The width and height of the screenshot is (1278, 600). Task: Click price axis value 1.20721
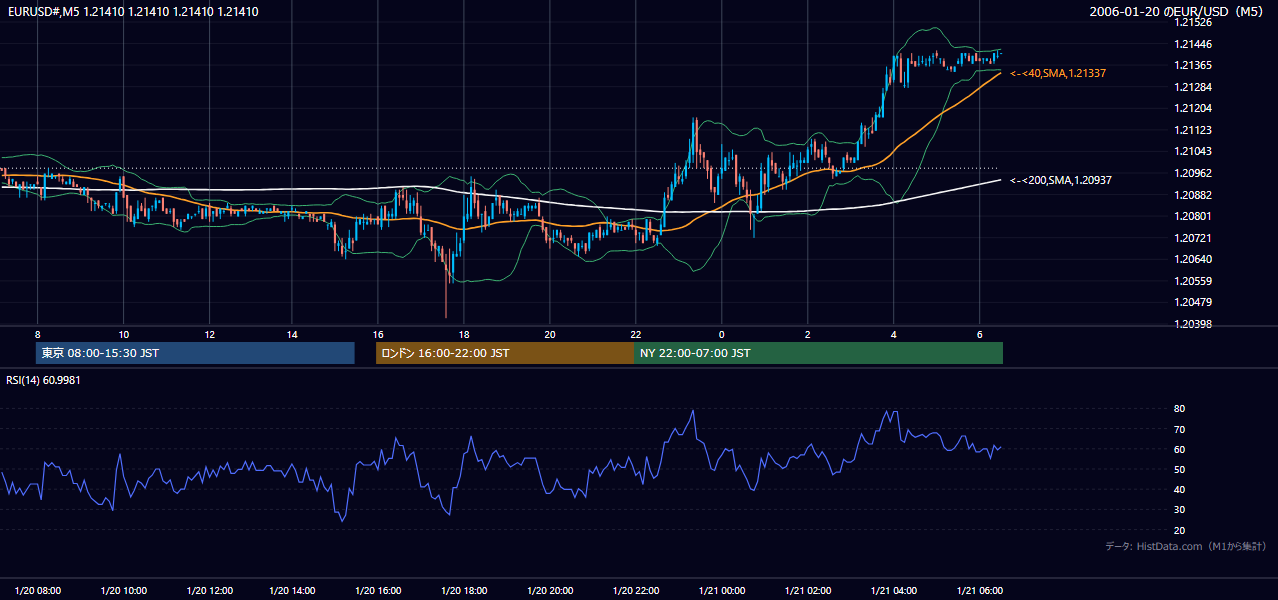[1194, 238]
